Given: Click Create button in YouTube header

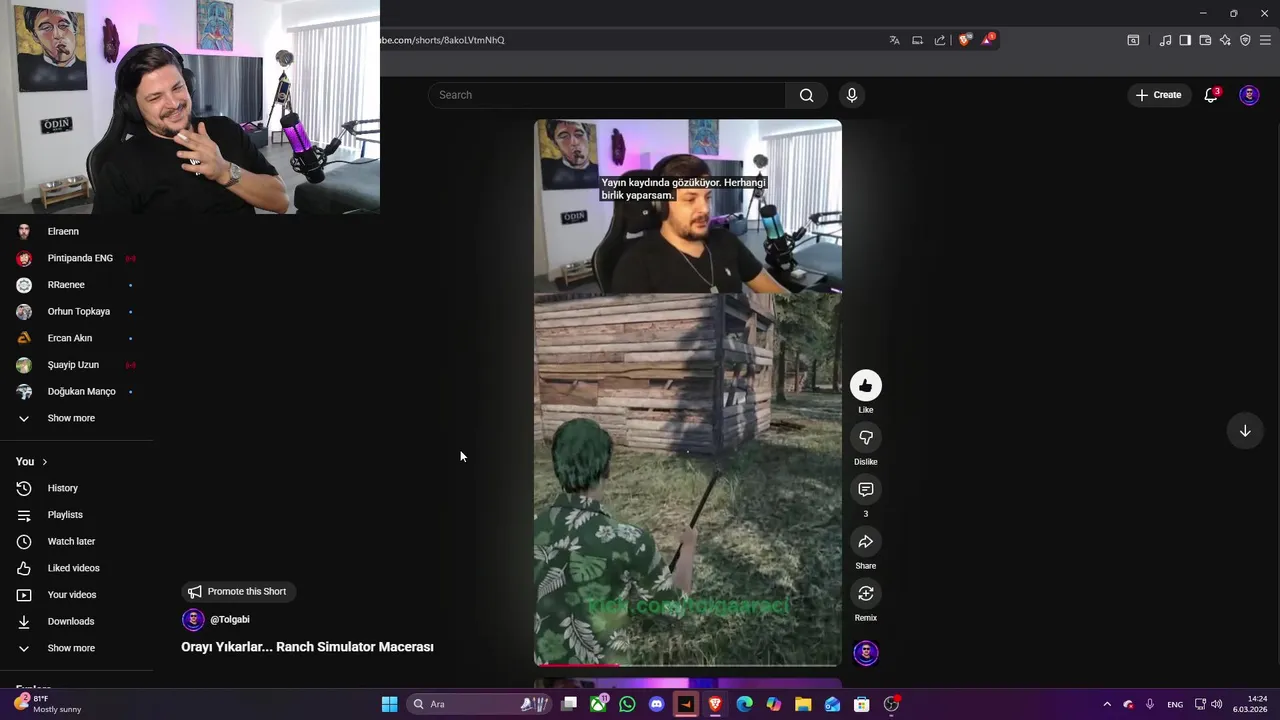Looking at the screenshot, I should point(1159,95).
